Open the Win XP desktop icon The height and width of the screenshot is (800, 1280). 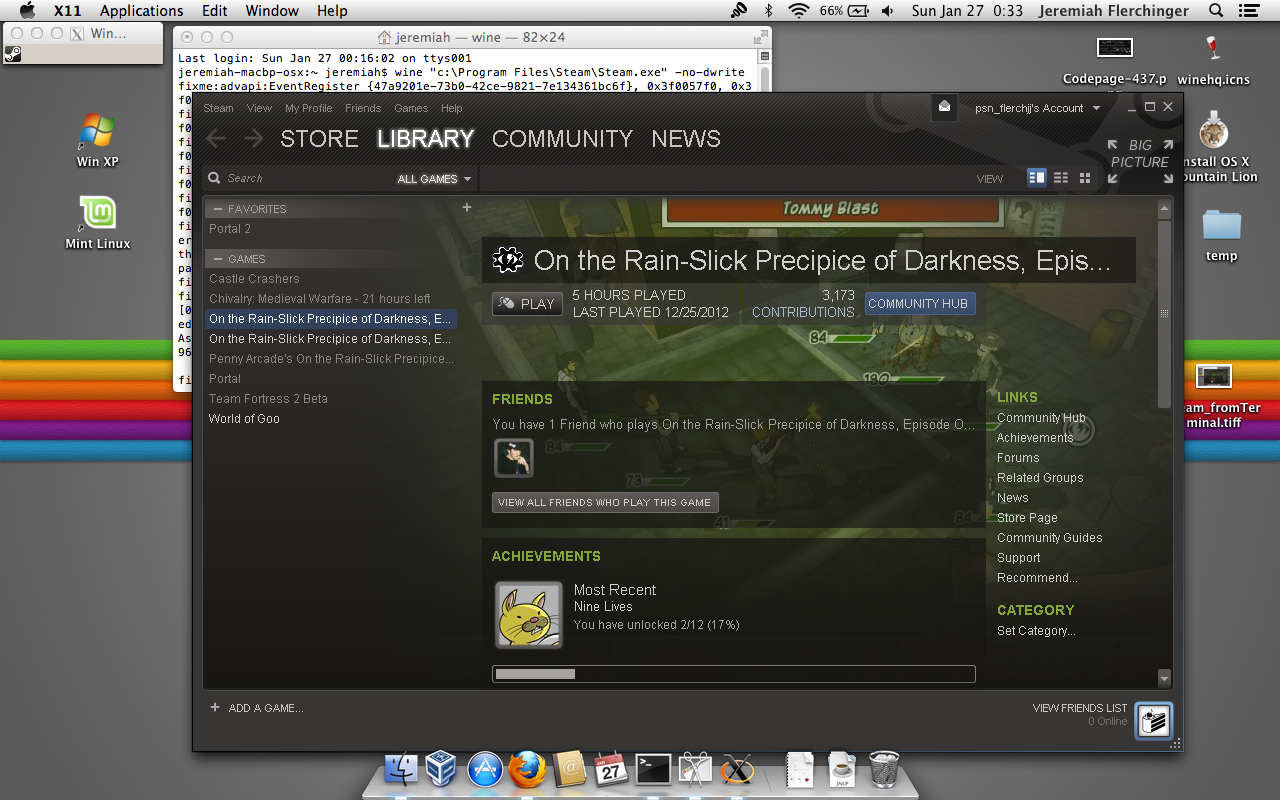pyautogui.click(x=98, y=140)
